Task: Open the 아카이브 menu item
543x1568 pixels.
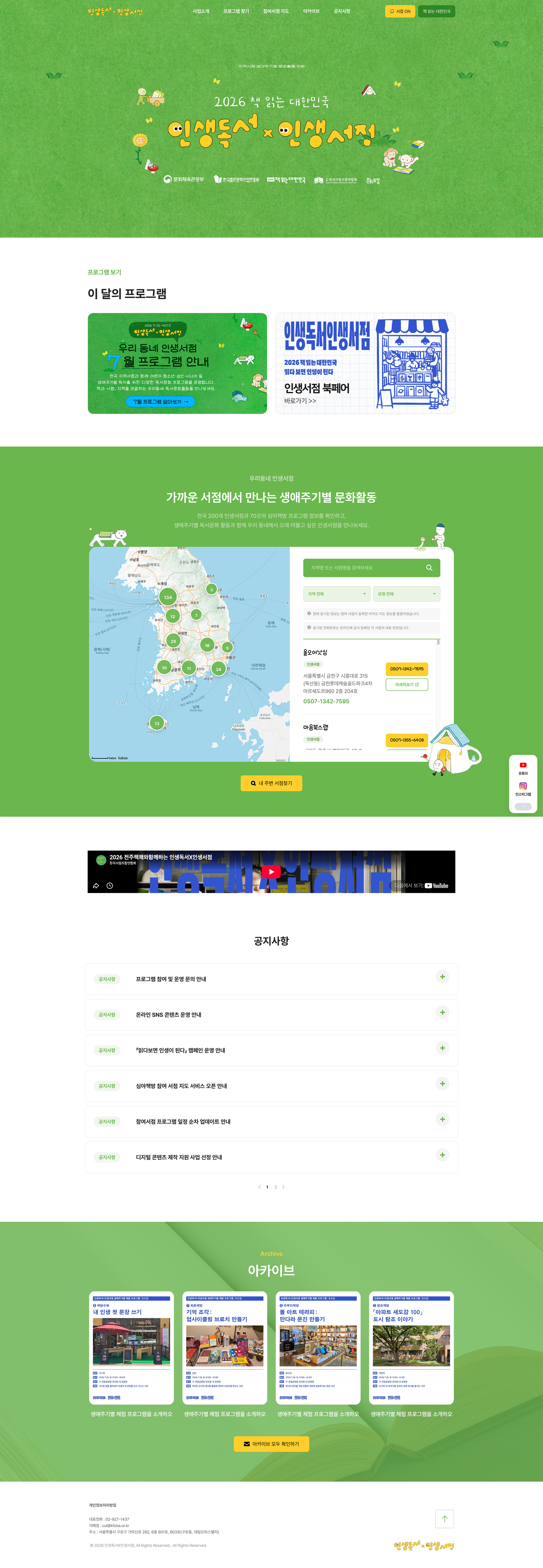Action: pyautogui.click(x=311, y=12)
